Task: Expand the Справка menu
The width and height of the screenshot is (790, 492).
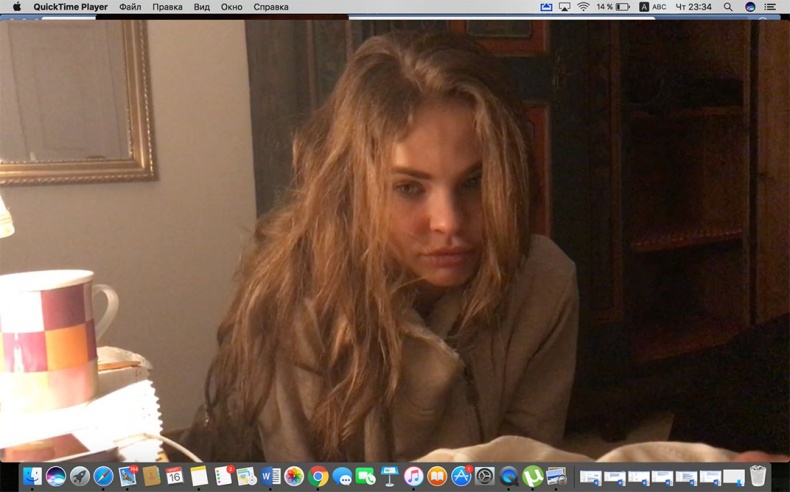Action: [x=271, y=7]
